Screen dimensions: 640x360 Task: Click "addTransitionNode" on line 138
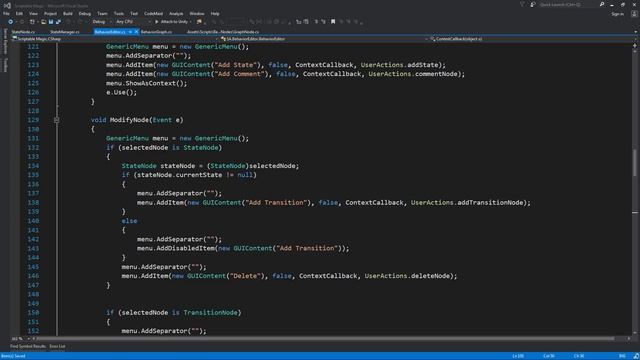pyautogui.click(x=490, y=202)
